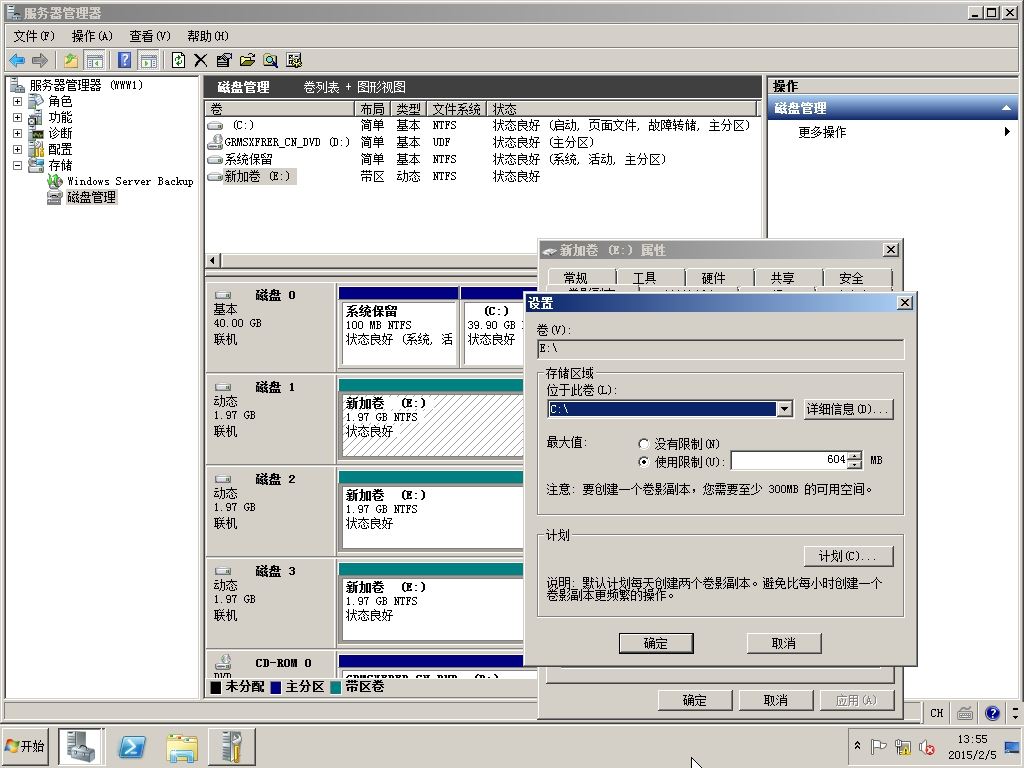Open the 操作(A) menu
Screen dimensions: 1024x768
(x=92, y=36)
